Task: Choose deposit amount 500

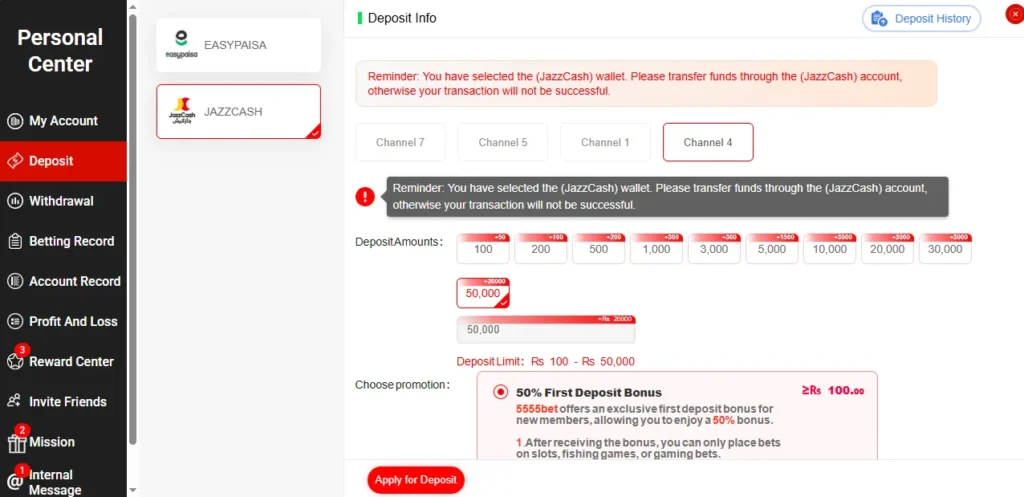Action: 599,249
